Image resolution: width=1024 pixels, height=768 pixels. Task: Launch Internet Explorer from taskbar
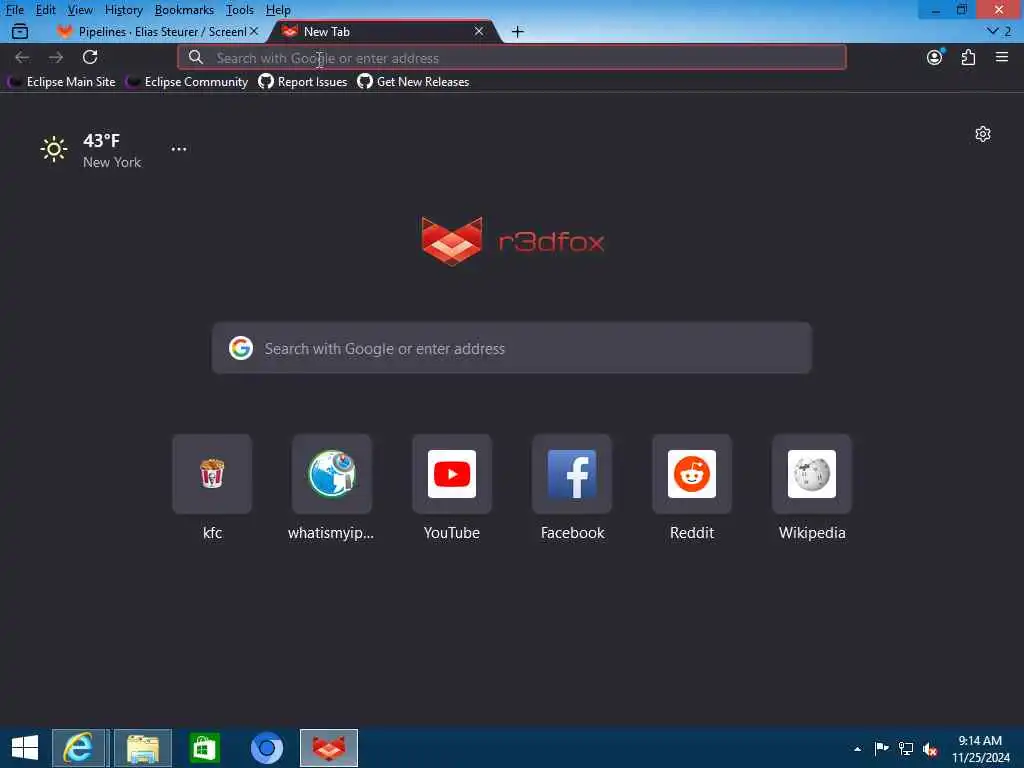(78, 748)
